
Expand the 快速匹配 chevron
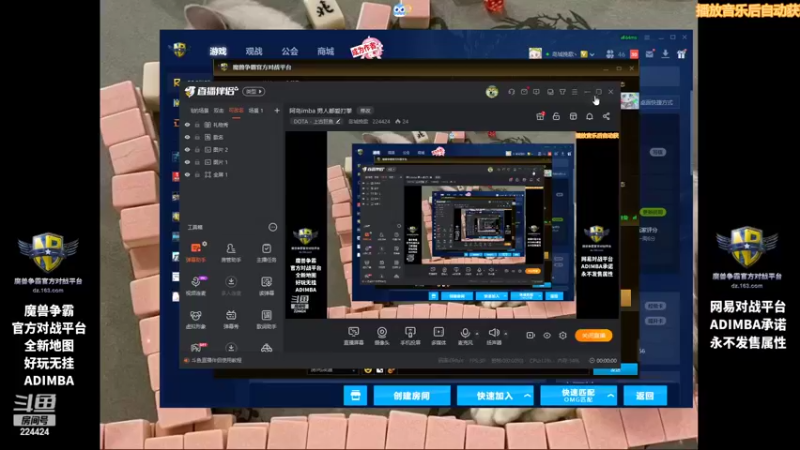point(610,395)
